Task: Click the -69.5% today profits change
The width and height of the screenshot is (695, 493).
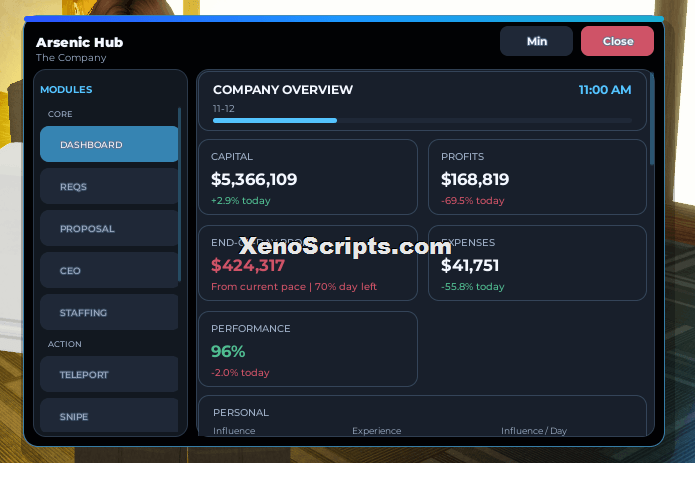Action: coord(472,201)
